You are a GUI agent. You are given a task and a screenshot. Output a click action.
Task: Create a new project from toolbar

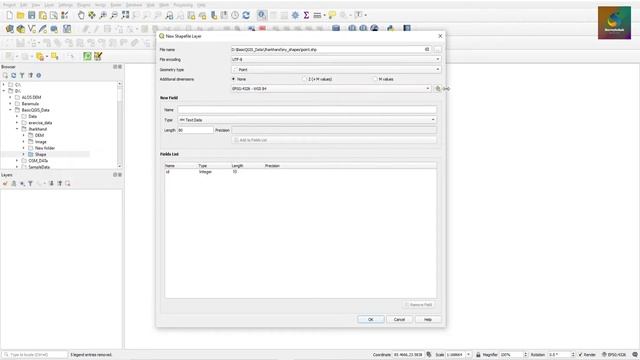coord(9,16)
